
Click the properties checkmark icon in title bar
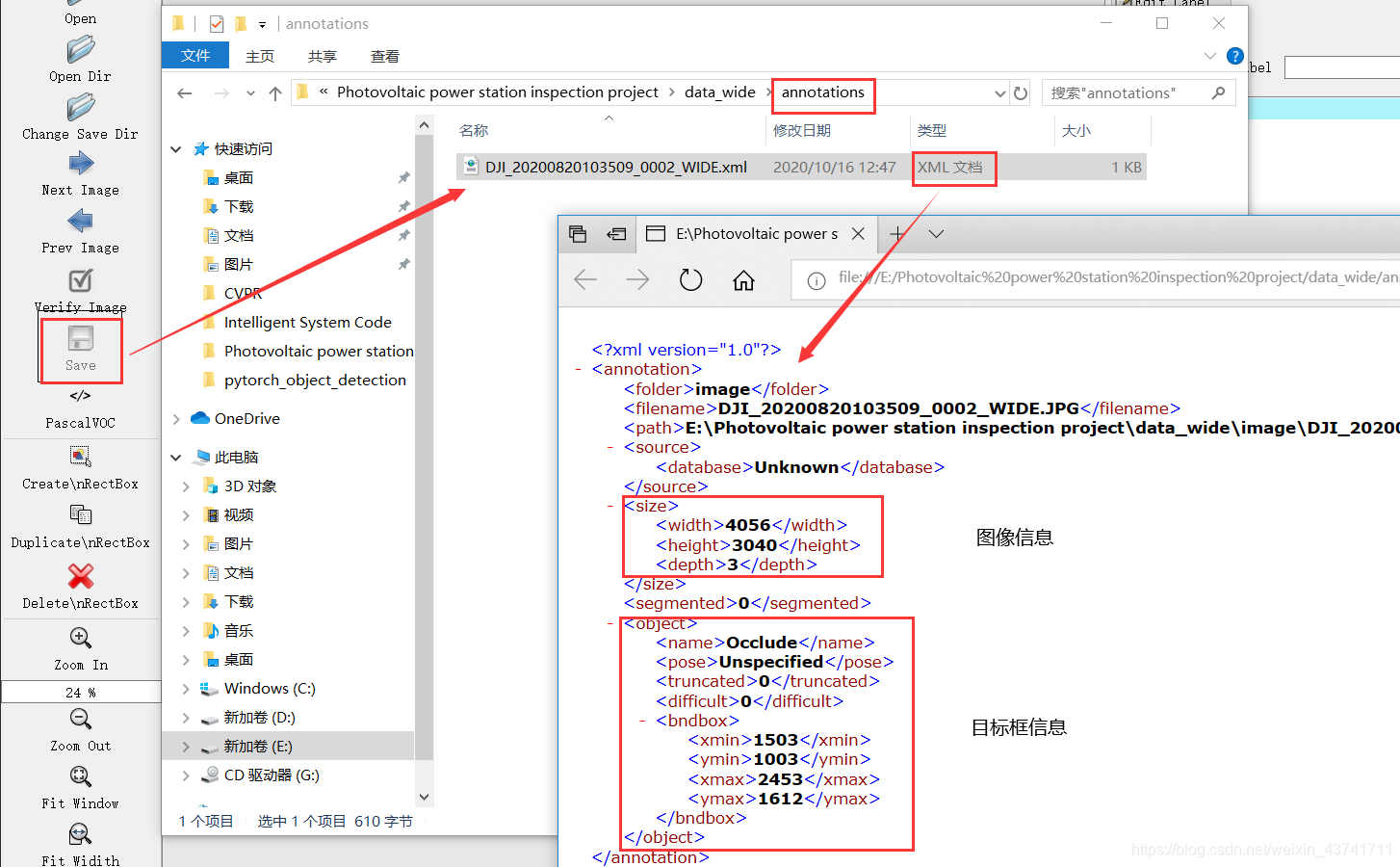tap(216, 24)
